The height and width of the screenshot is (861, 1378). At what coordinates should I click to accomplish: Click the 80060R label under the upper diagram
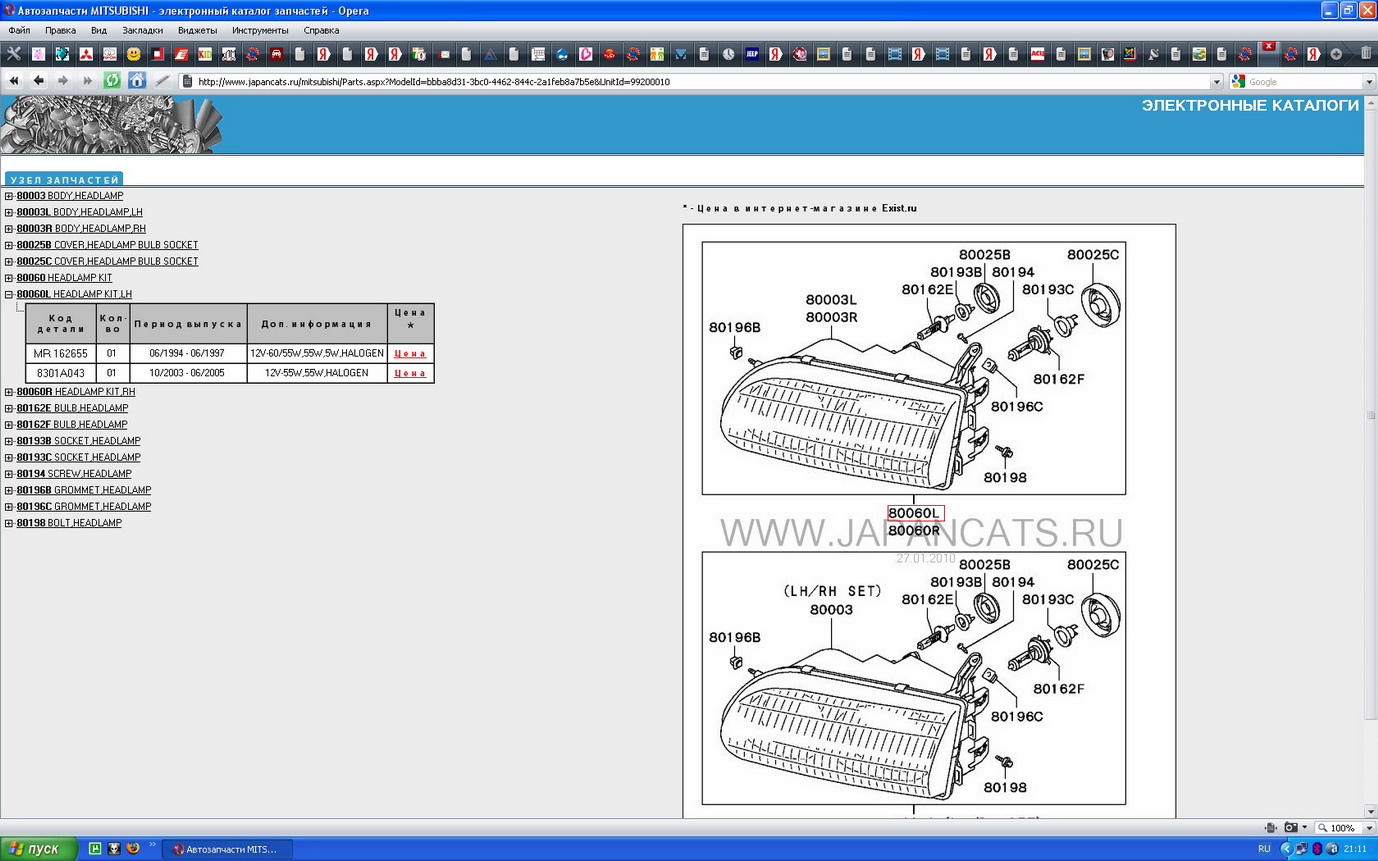915,530
